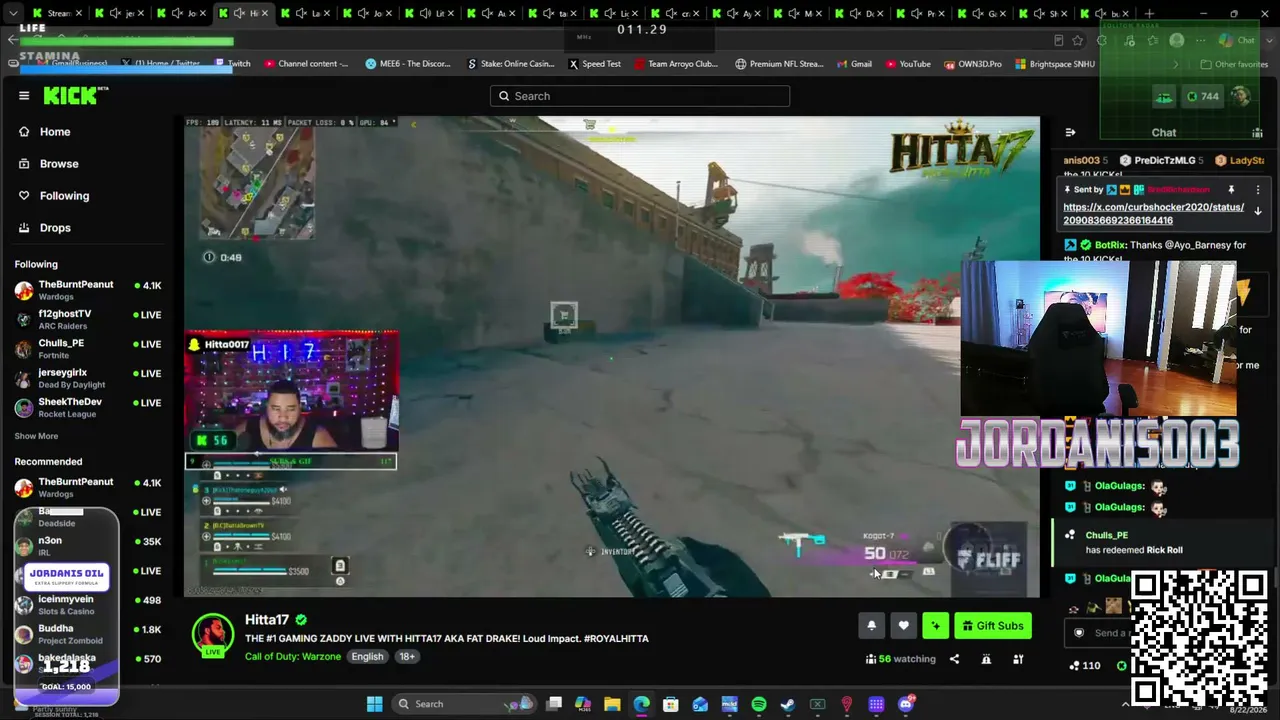Open pinned message three-dot options
This screenshot has width=1280, height=720.
tap(1258, 189)
